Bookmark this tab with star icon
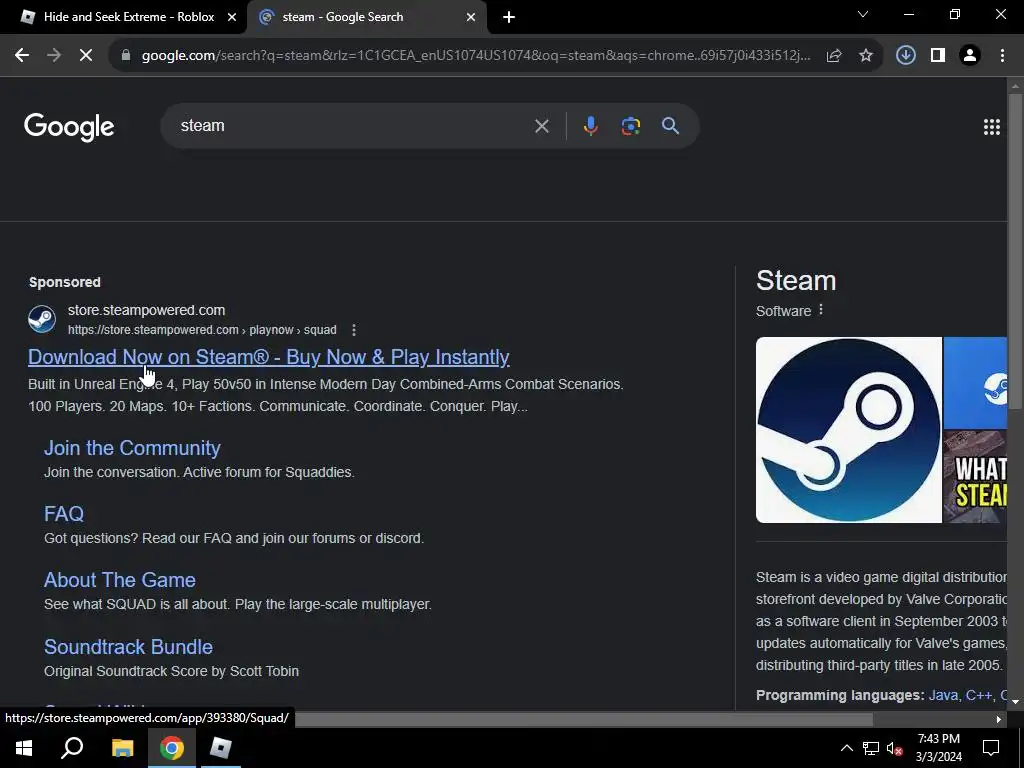 pyautogui.click(x=866, y=56)
